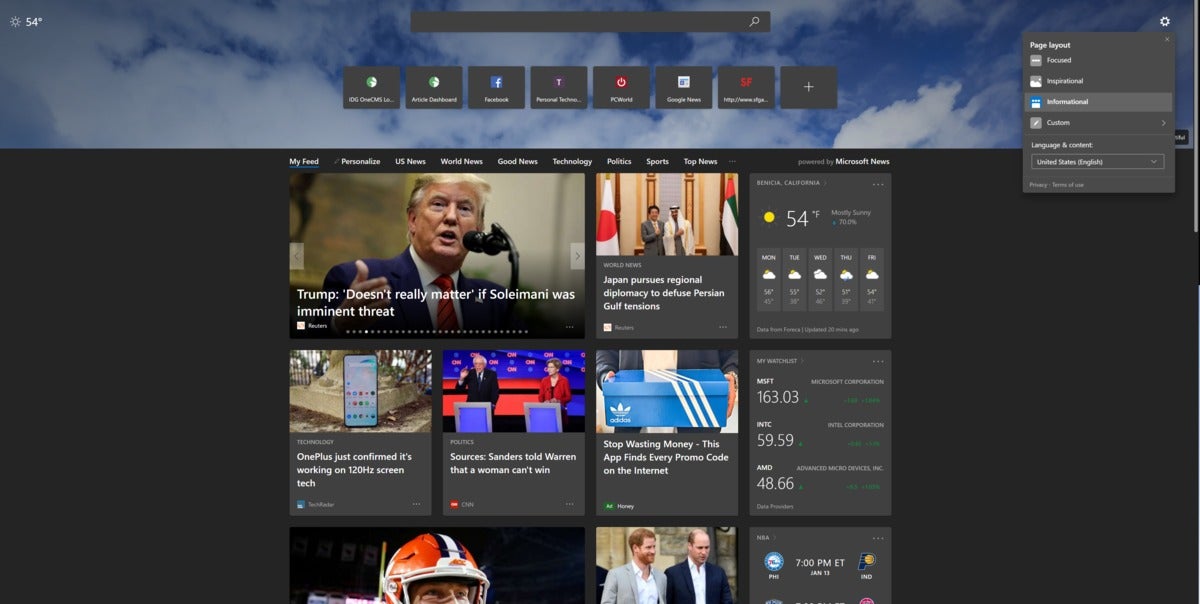Open AMD 48.66 stock quote

click(x=820, y=477)
